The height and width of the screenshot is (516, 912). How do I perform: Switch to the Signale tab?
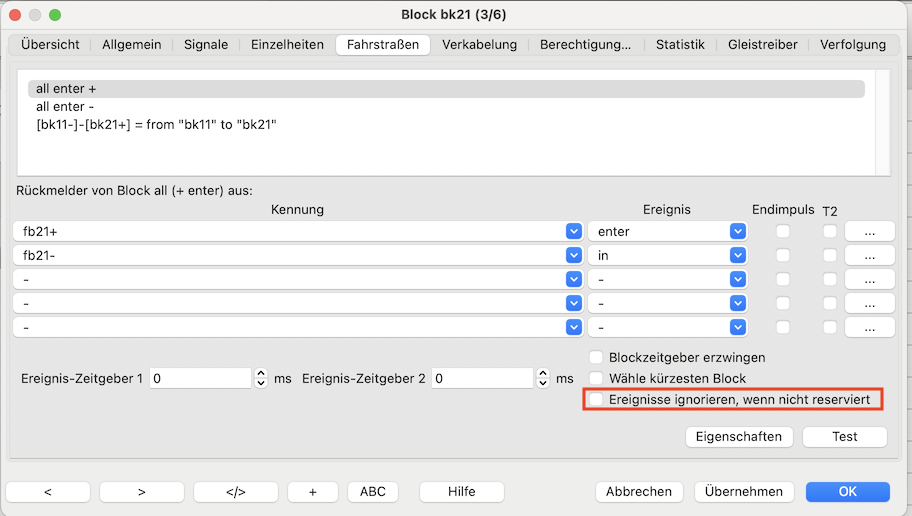[x=205, y=44]
